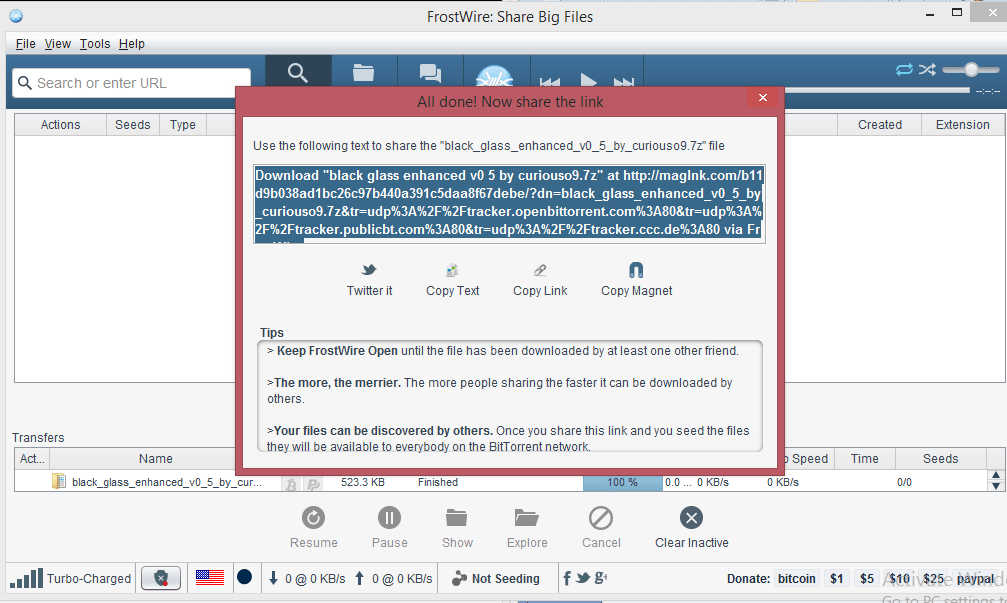This screenshot has width=1007, height=603.
Task: Click the Finished status cell
Action: tap(438, 482)
